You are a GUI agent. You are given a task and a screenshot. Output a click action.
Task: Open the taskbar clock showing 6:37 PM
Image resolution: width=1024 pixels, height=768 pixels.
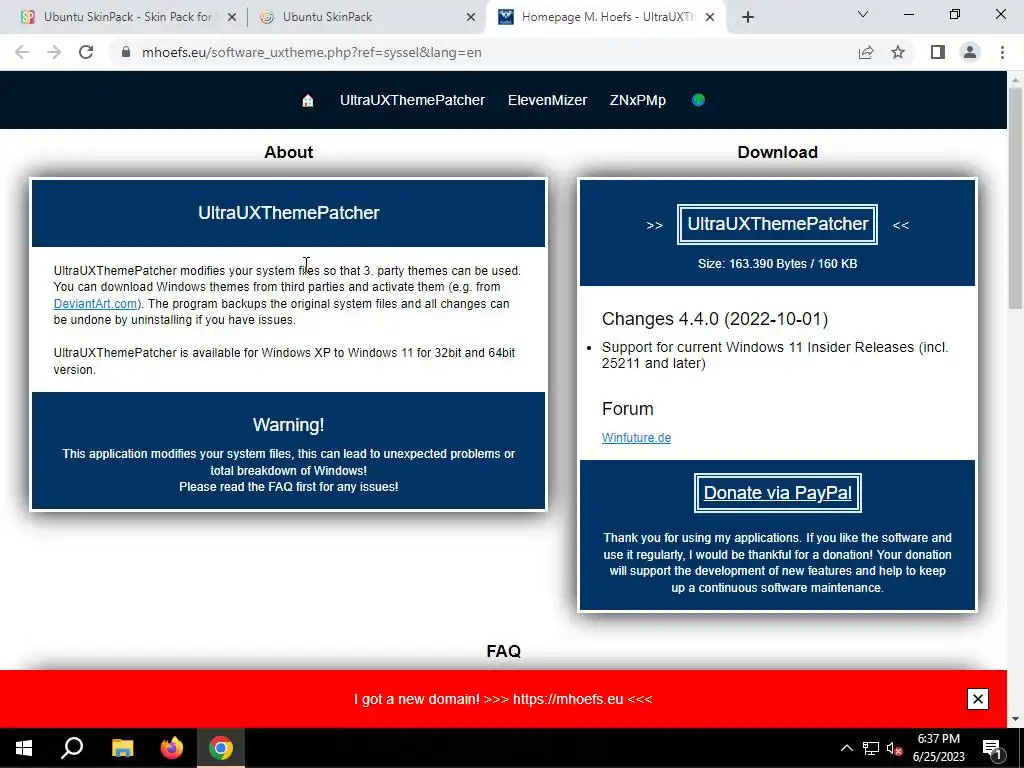click(x=938, y=748)
